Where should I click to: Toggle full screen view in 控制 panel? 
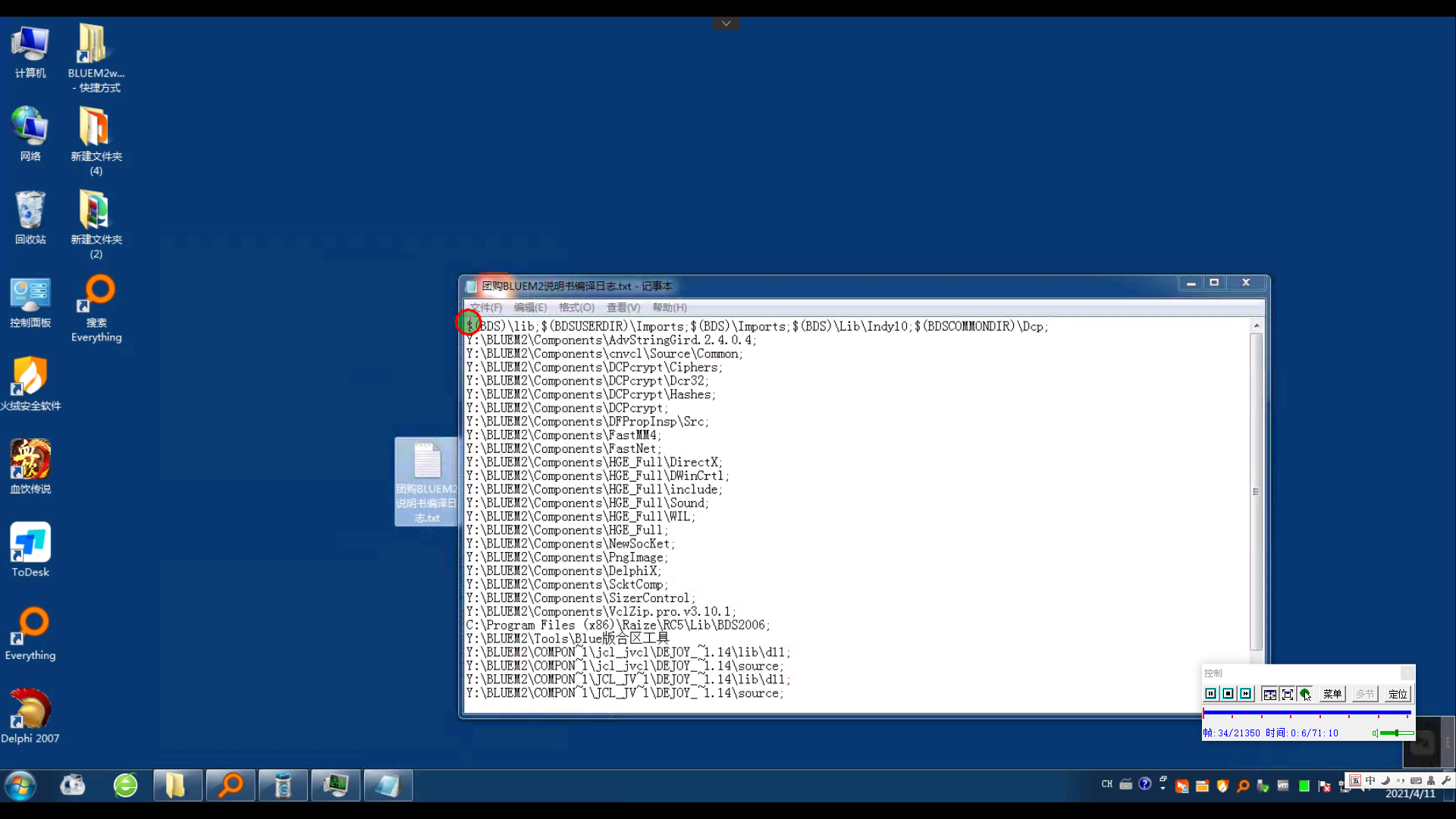click(1287, 694)
